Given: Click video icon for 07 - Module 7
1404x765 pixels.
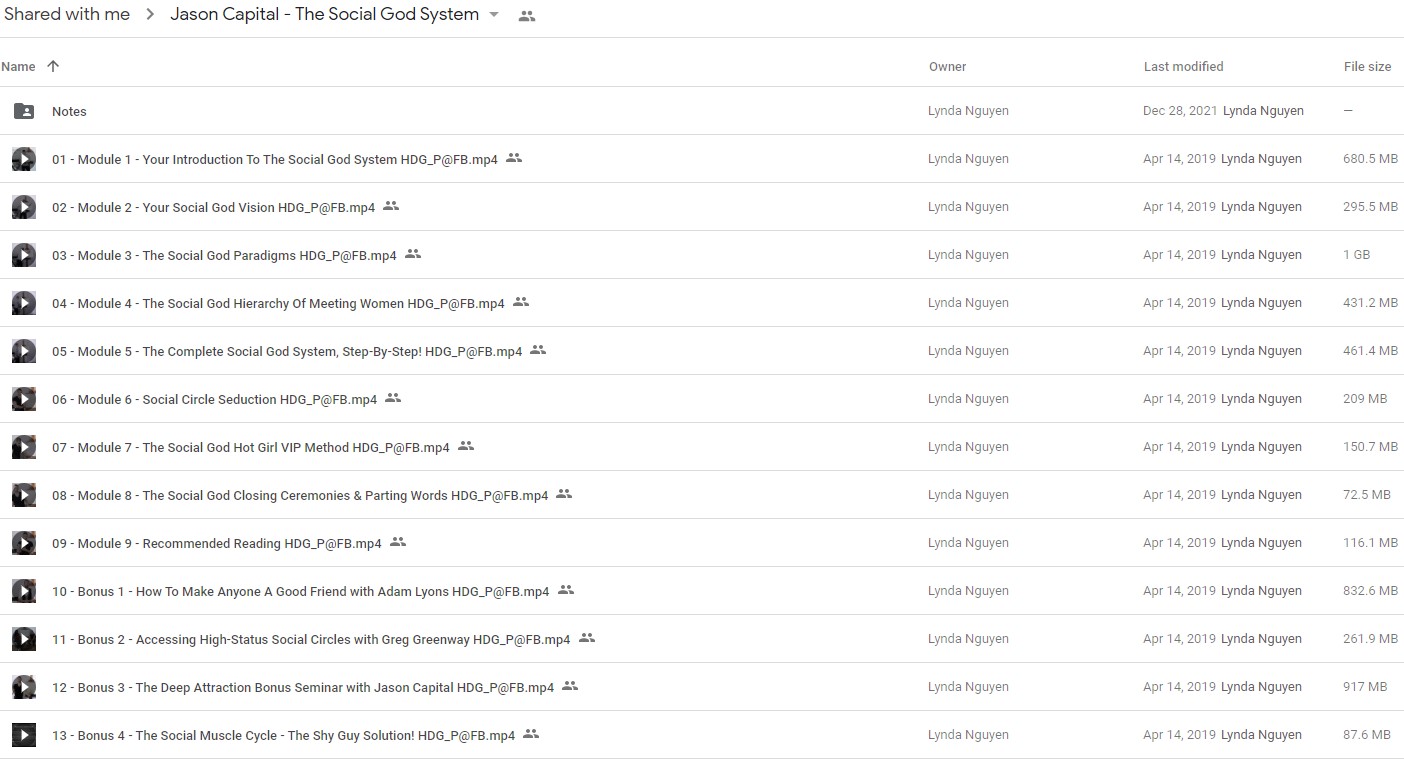Looking at the screenshot, I should 24,447.
